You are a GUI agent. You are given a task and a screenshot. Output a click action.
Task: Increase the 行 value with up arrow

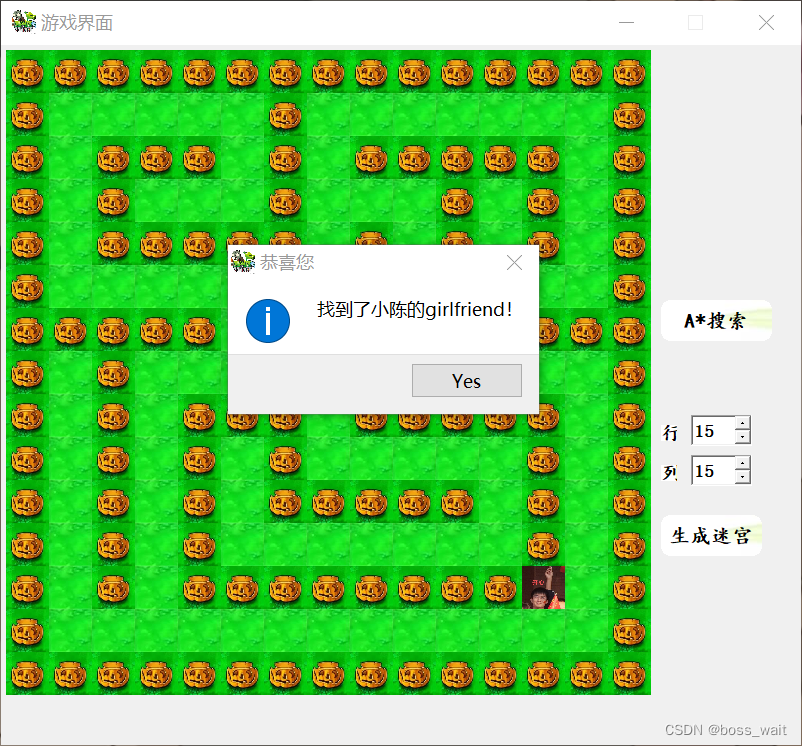(x=743, y=423)
